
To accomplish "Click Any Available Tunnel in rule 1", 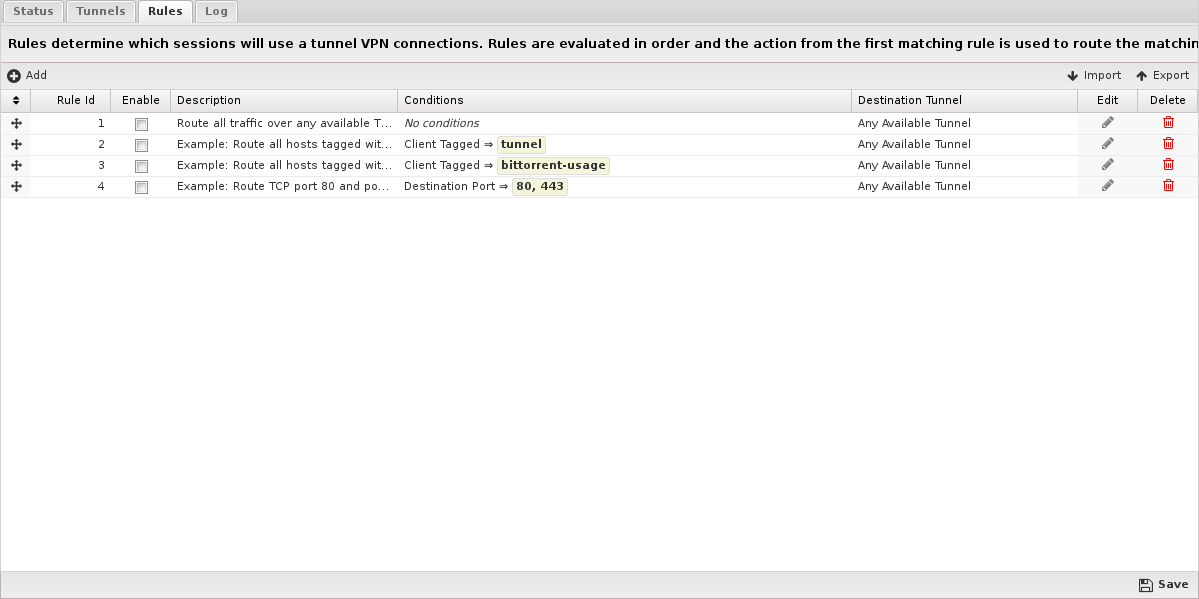I will pyautogui.click(x=915, y=123).
